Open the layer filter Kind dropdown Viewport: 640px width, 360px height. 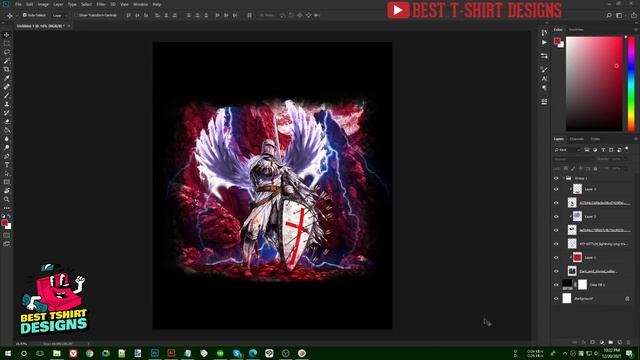click(x=567, y=150)
